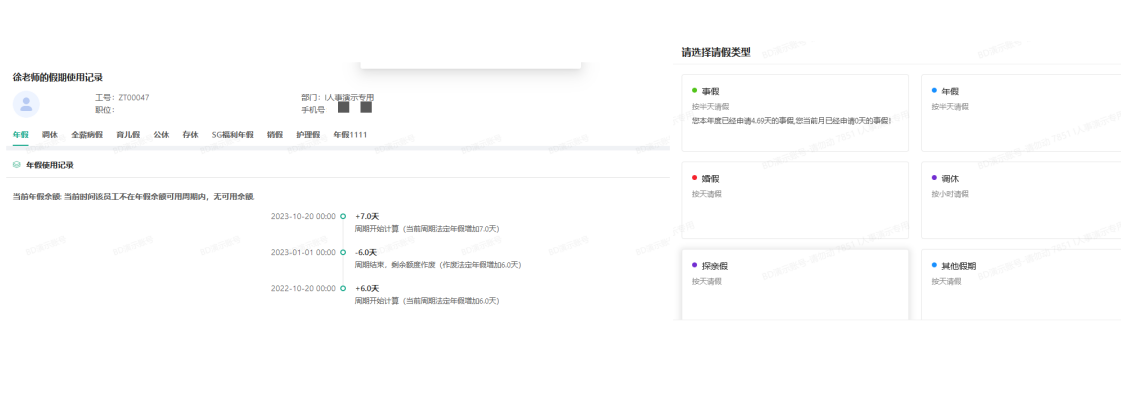1121x403 pixels.
Task: Pick the 调休 leave type card
Action: pyautogui.click(x=1020, y=199)
